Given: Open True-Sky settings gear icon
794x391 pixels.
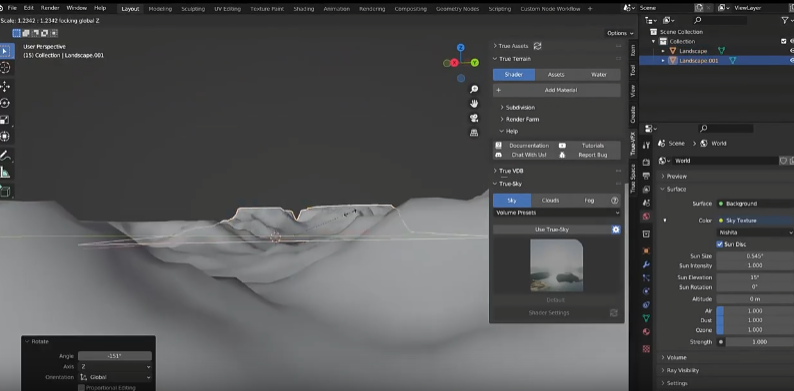Looking at the screenshot, I should click(x=616, y=229).
